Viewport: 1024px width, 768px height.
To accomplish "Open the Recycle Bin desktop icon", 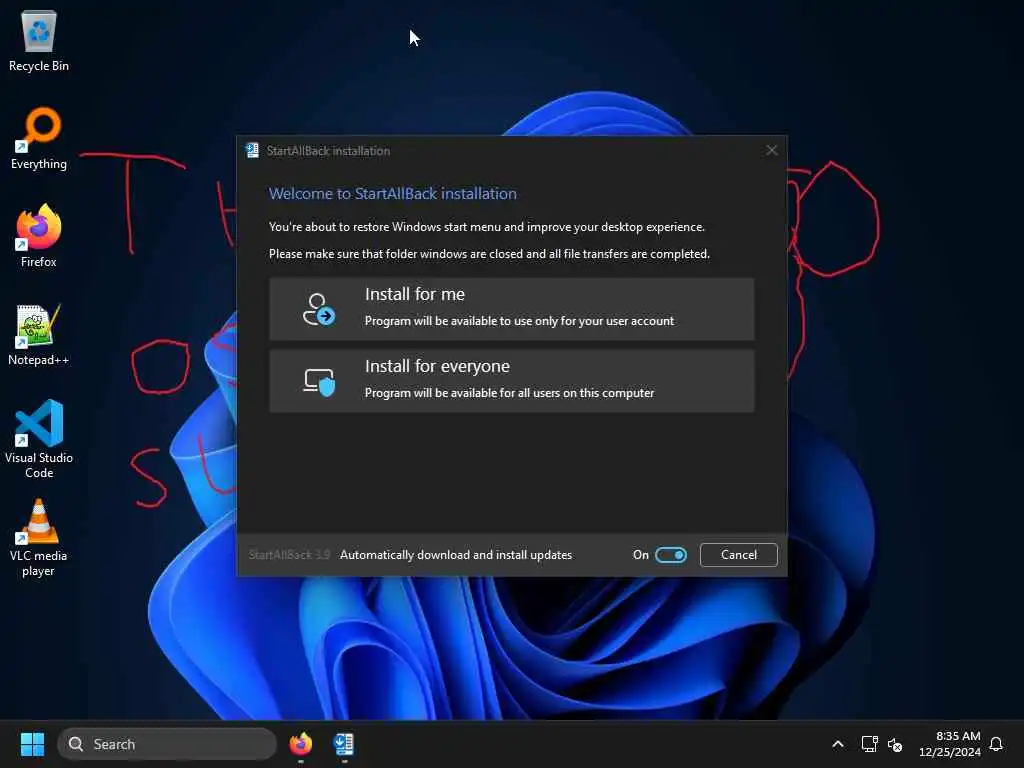I will point(39,40).
